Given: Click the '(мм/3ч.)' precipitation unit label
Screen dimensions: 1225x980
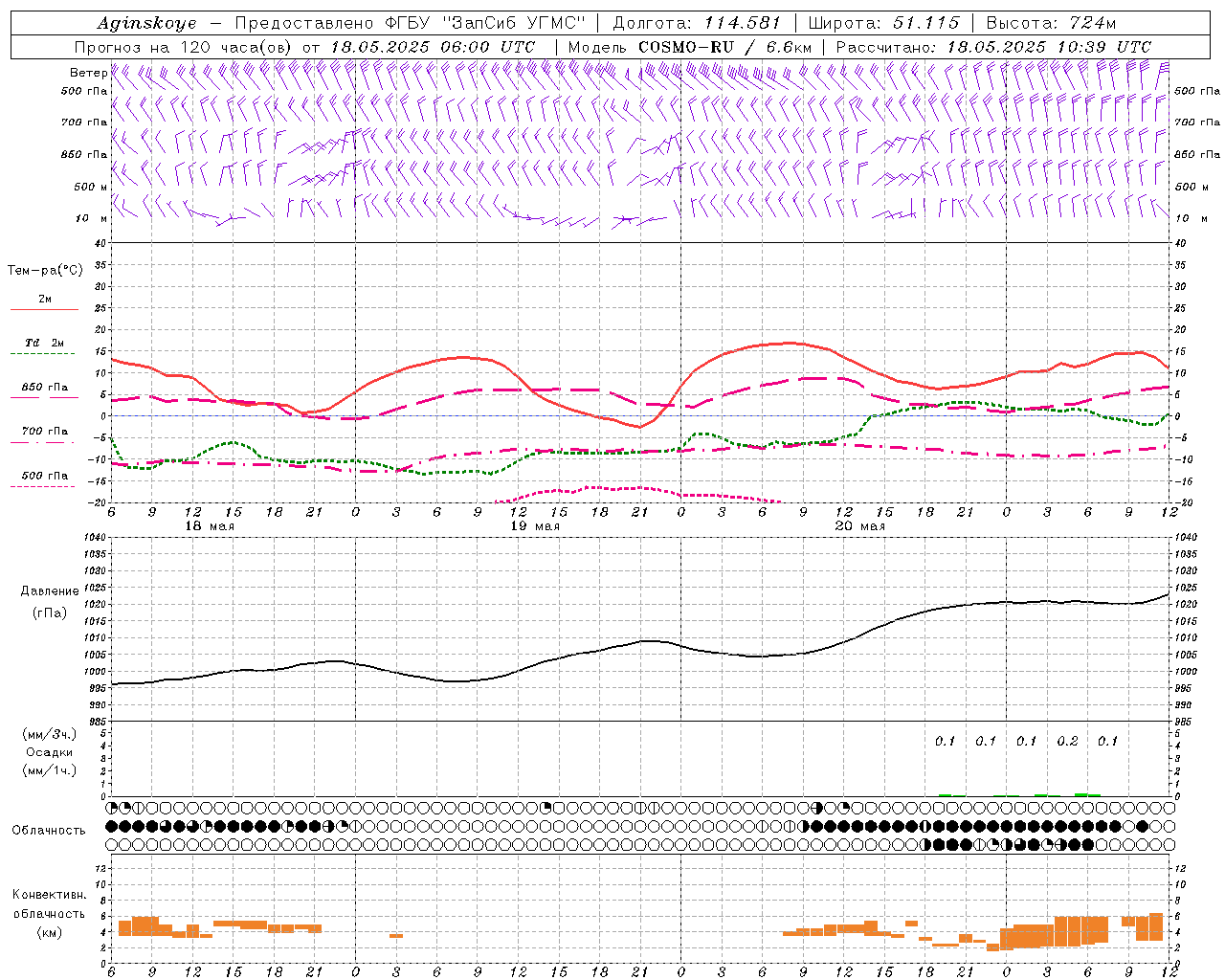Looking at the screenshot, I should 50,734.
